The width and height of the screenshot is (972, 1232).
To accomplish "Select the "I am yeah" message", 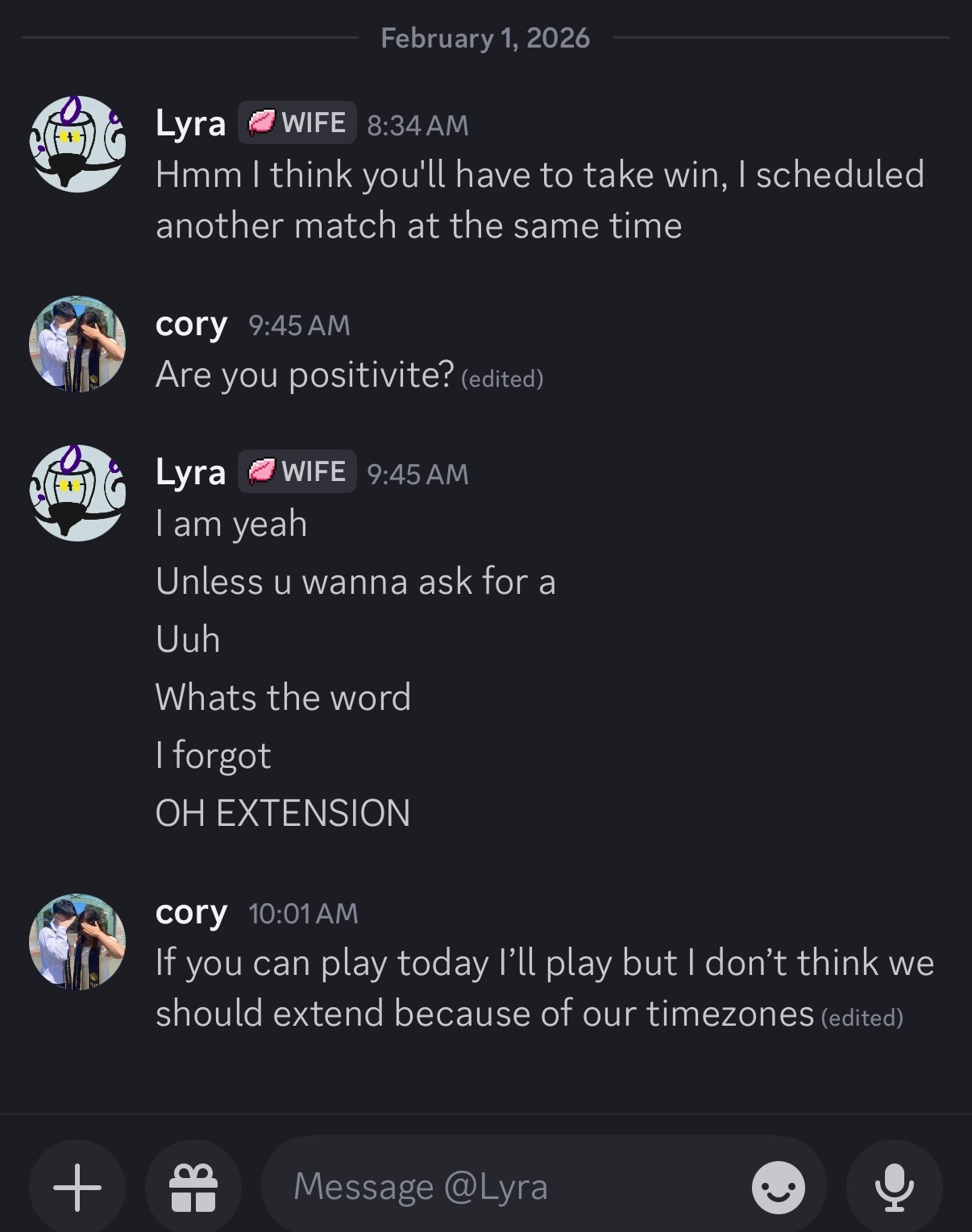I will pyautogui.click(x=231, y=524).
